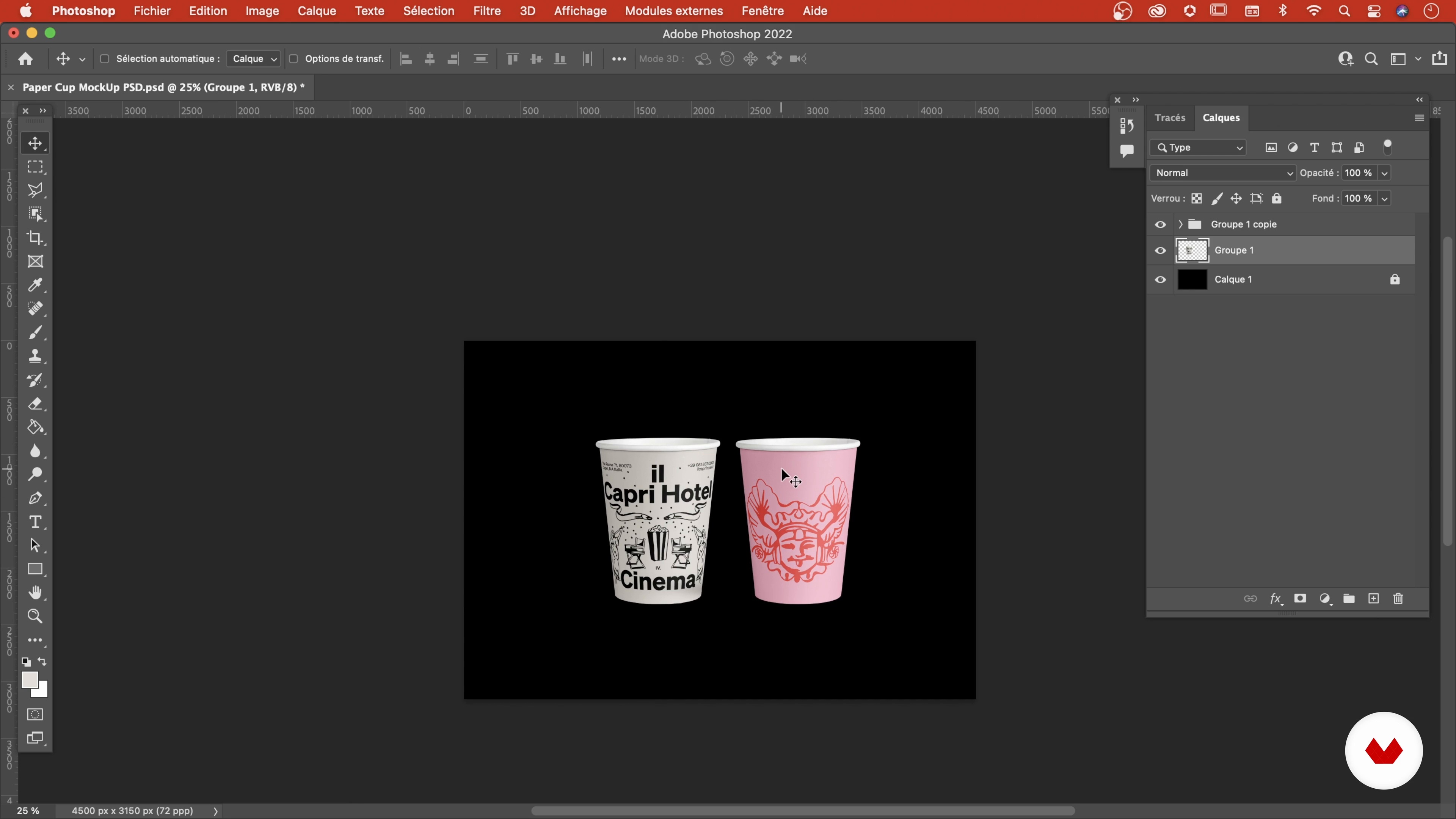Screen dimensions: 1456x819
Task: Switch to the Tracés tab
Action: (1169, 118)
